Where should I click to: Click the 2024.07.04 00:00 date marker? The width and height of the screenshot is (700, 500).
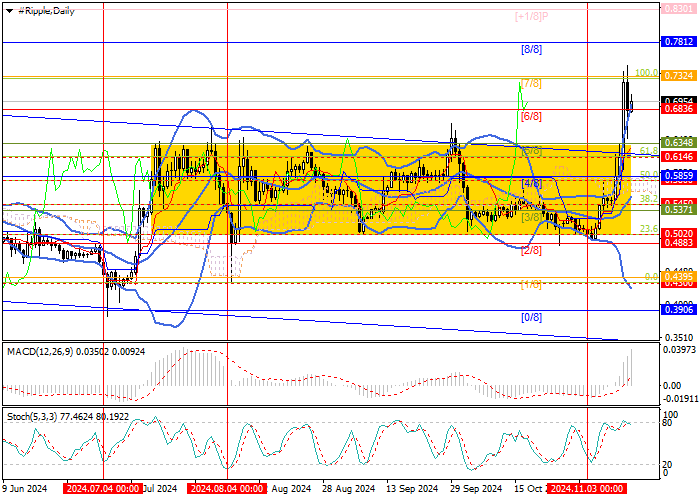103,488
